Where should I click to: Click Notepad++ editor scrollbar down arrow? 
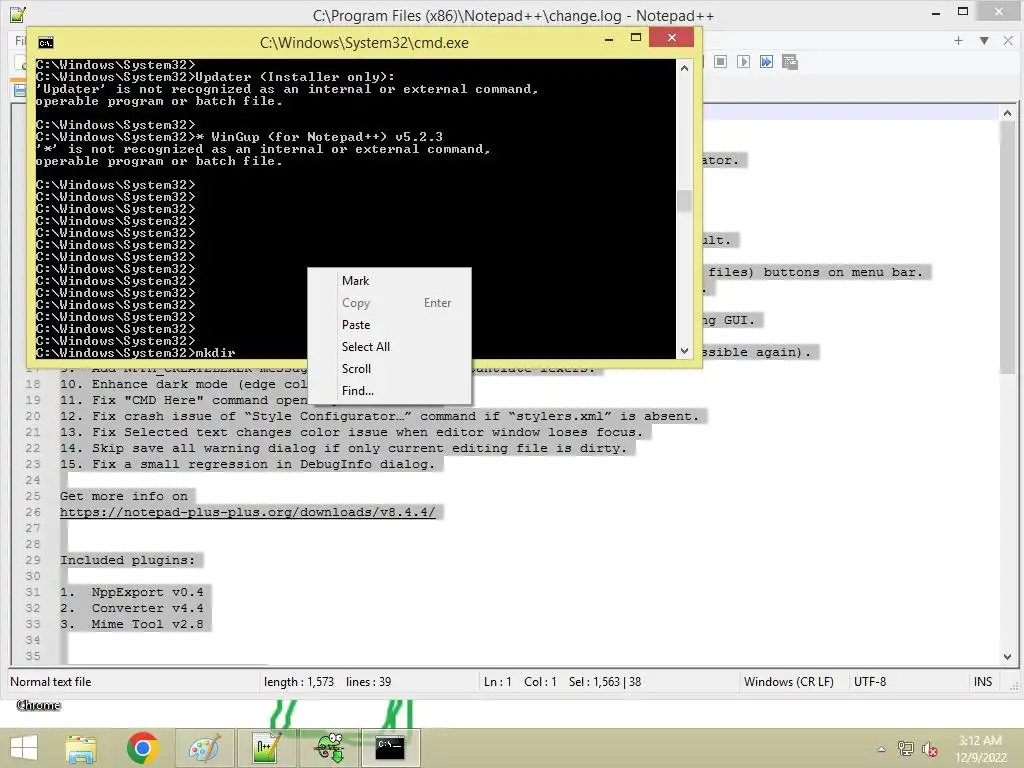1007,656
